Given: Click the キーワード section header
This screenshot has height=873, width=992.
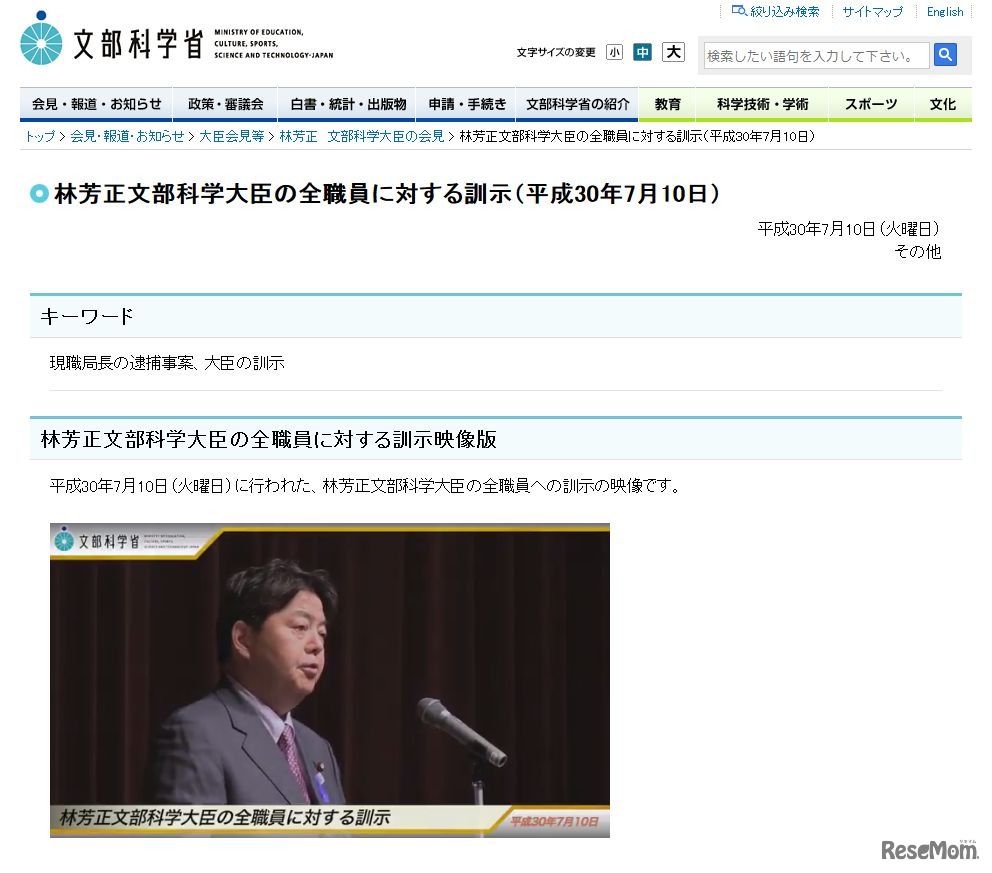Looking at the screenshot, I should [x=495, y=316].
